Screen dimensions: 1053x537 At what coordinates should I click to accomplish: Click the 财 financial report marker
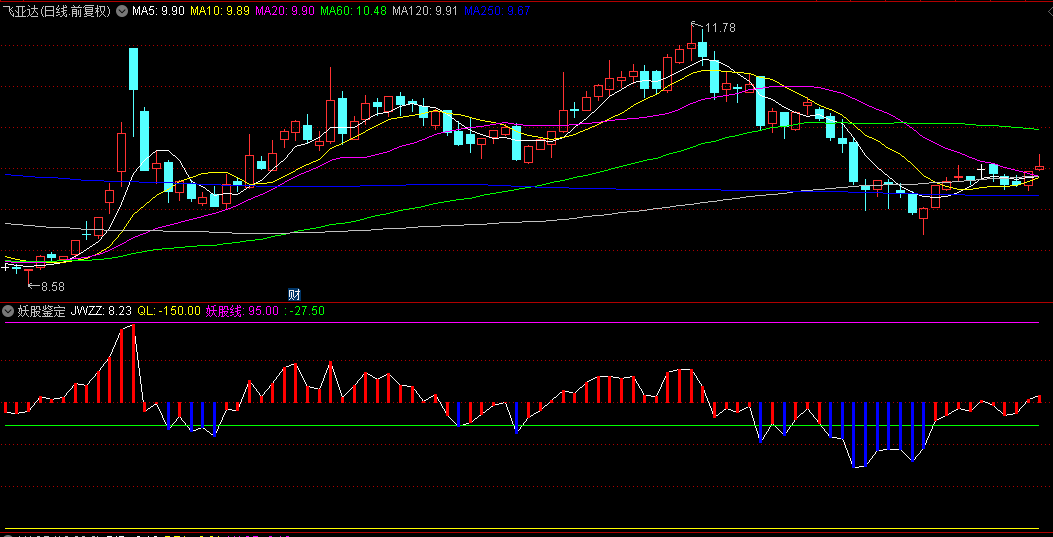(293, 294)
